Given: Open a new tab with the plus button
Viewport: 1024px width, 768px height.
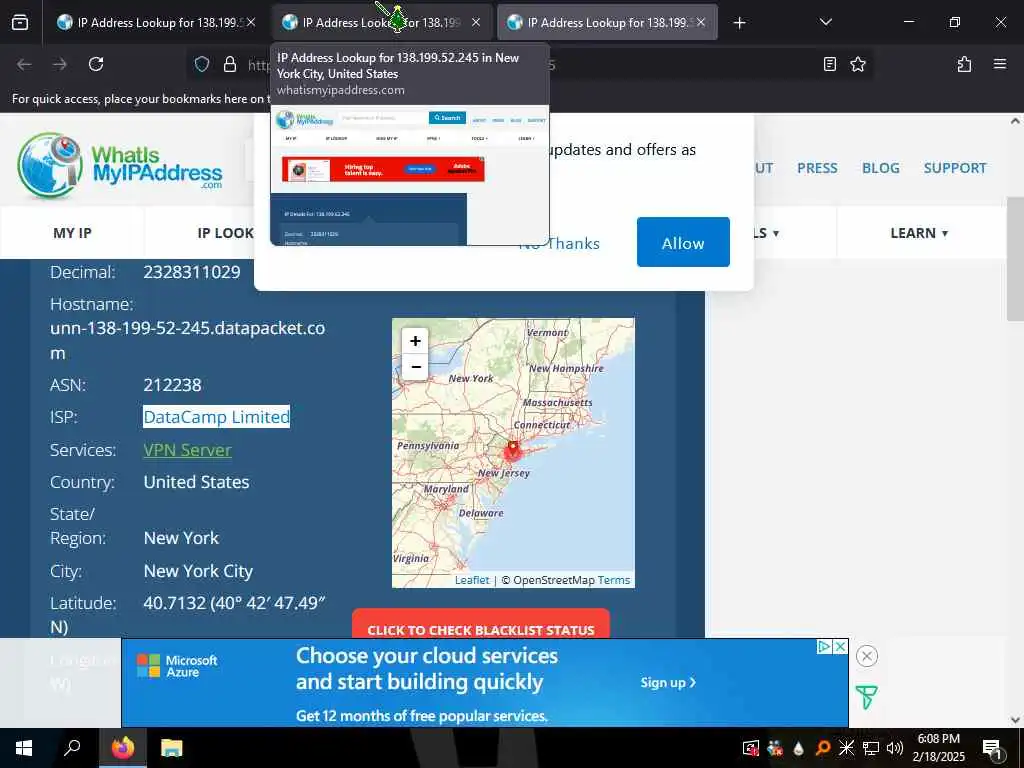Looking at the screenshot, I should coord(739,23).
